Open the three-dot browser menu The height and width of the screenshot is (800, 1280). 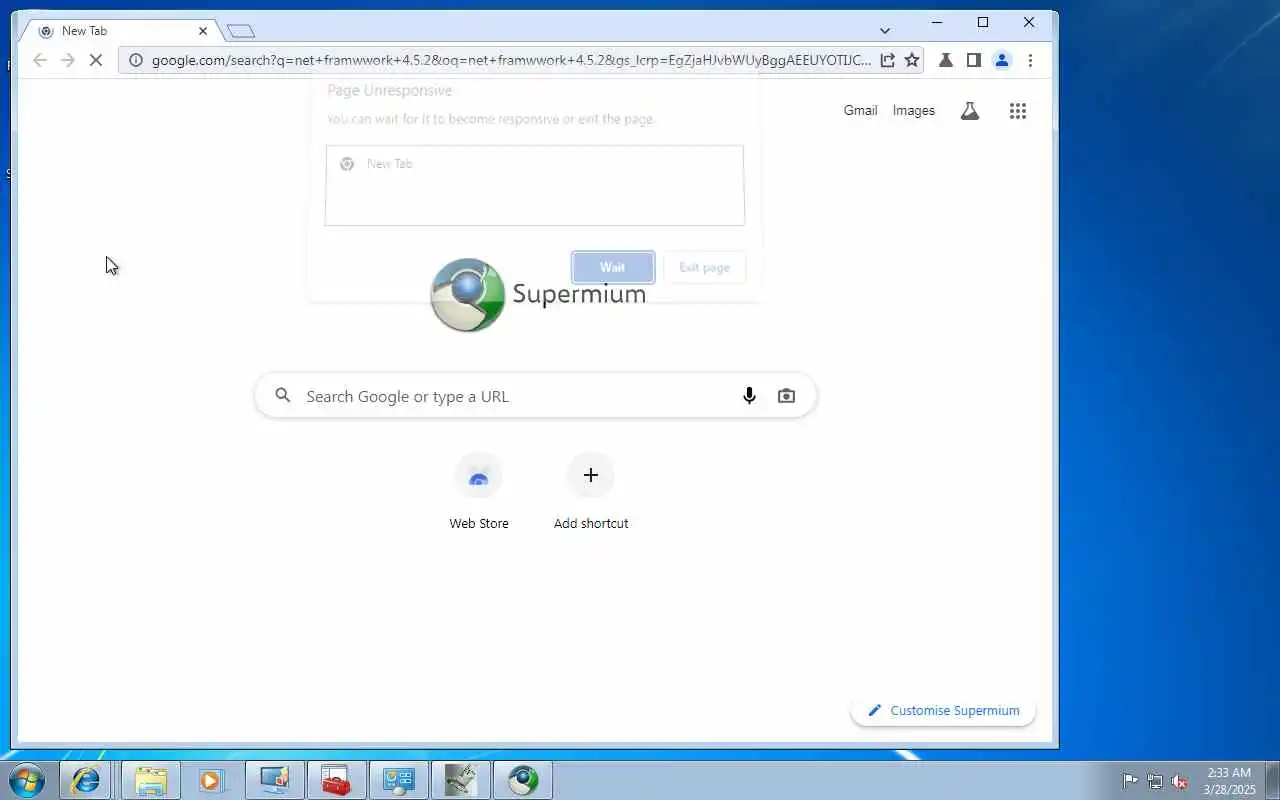(x=1030, y=60)
